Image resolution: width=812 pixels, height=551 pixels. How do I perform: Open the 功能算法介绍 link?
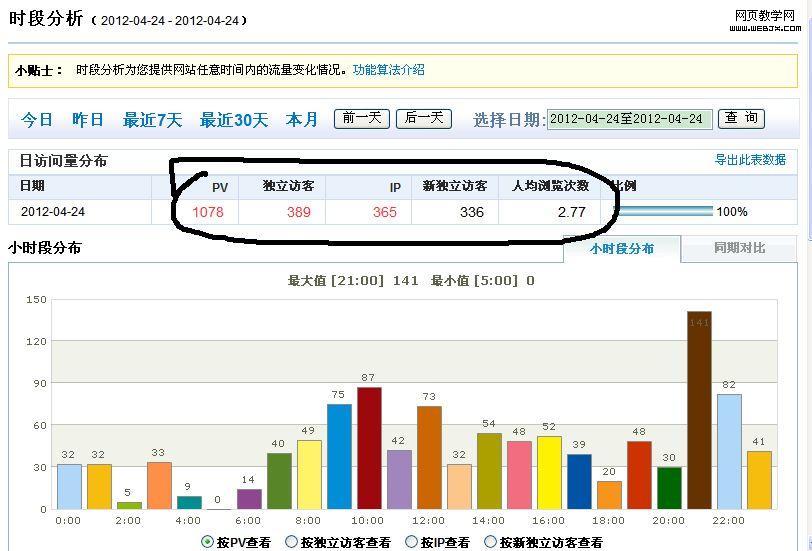[388, 70]
